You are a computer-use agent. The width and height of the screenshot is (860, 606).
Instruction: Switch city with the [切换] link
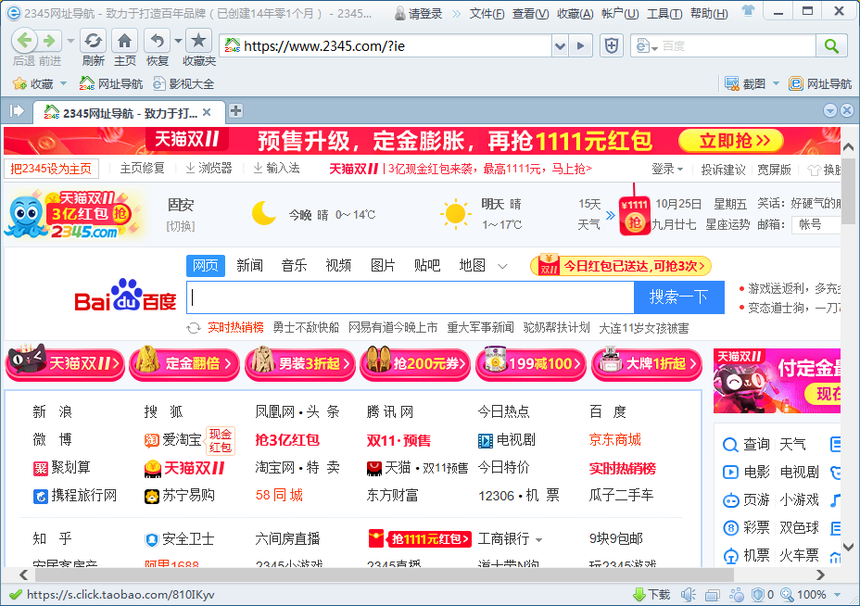click(x=180, y=226)
